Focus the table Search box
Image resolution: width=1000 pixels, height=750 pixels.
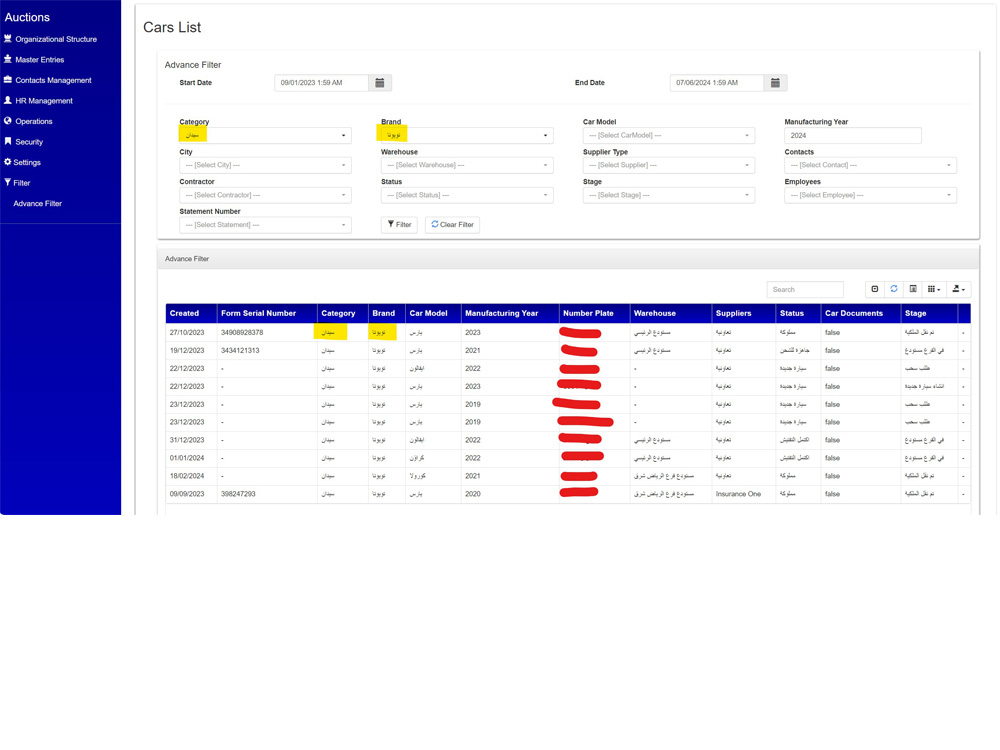805,290
